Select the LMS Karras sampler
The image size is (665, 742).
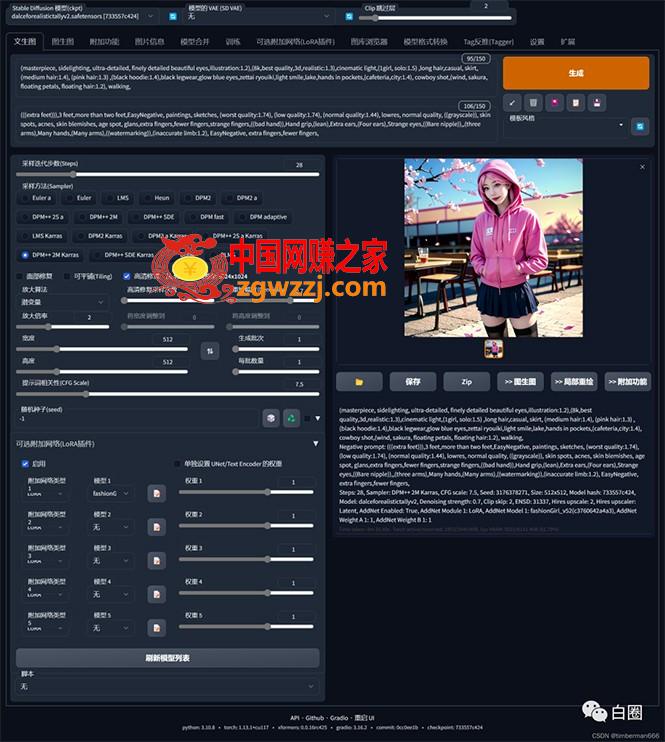pos(43,236)
